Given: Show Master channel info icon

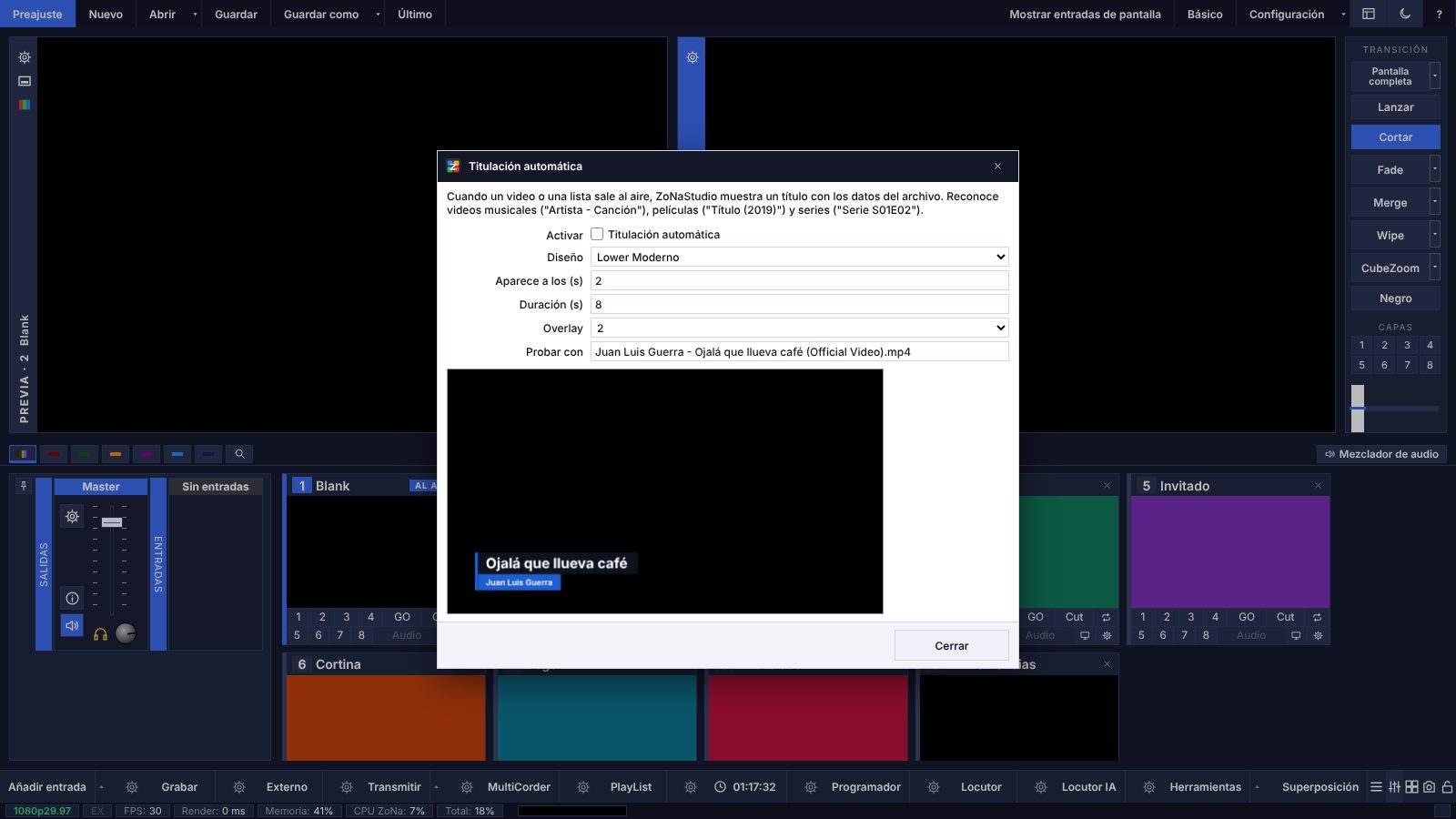Looking at the screenshot, I should pos(72,598).
